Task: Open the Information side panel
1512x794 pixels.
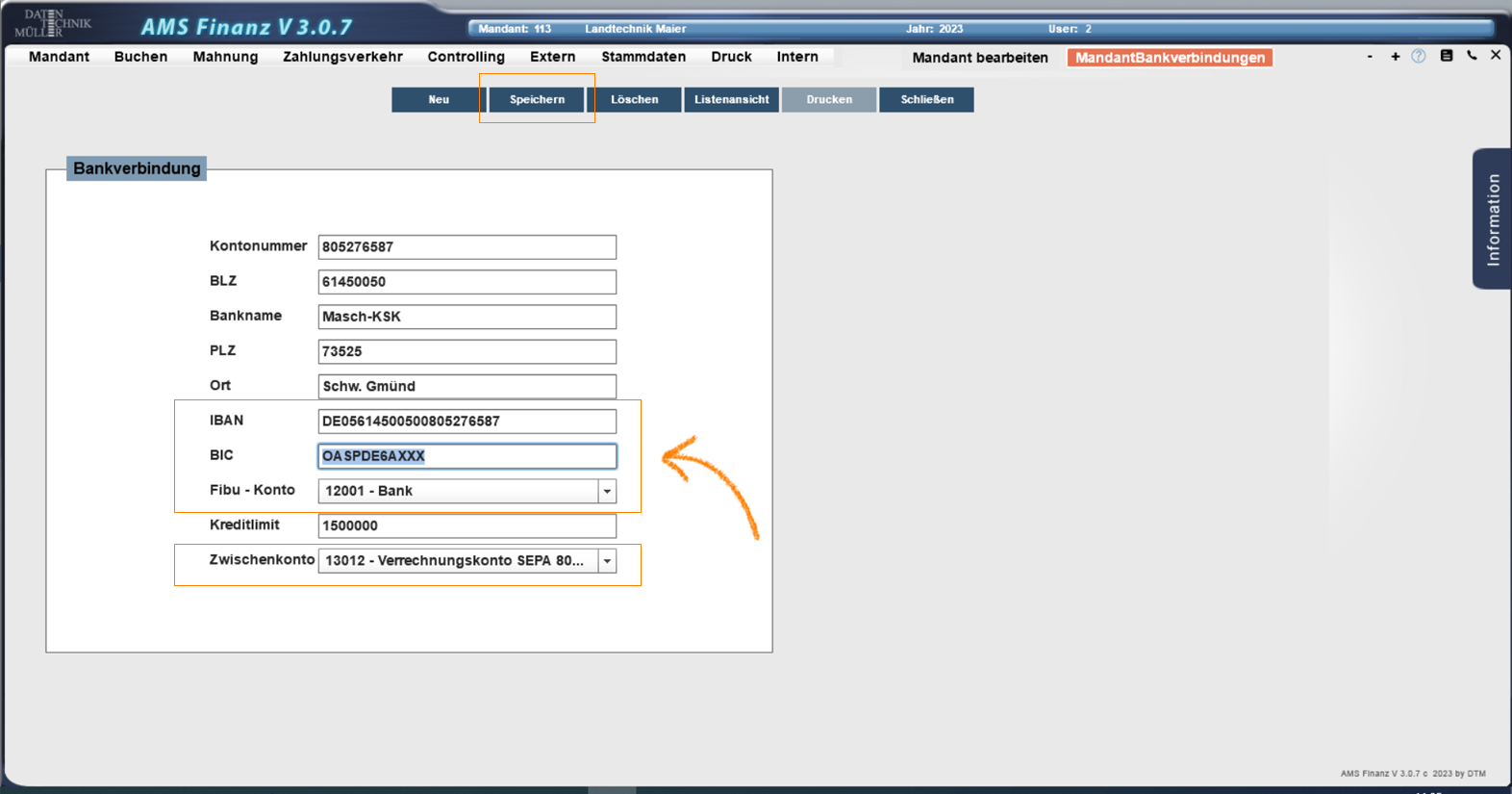Action: point(1492,219)
